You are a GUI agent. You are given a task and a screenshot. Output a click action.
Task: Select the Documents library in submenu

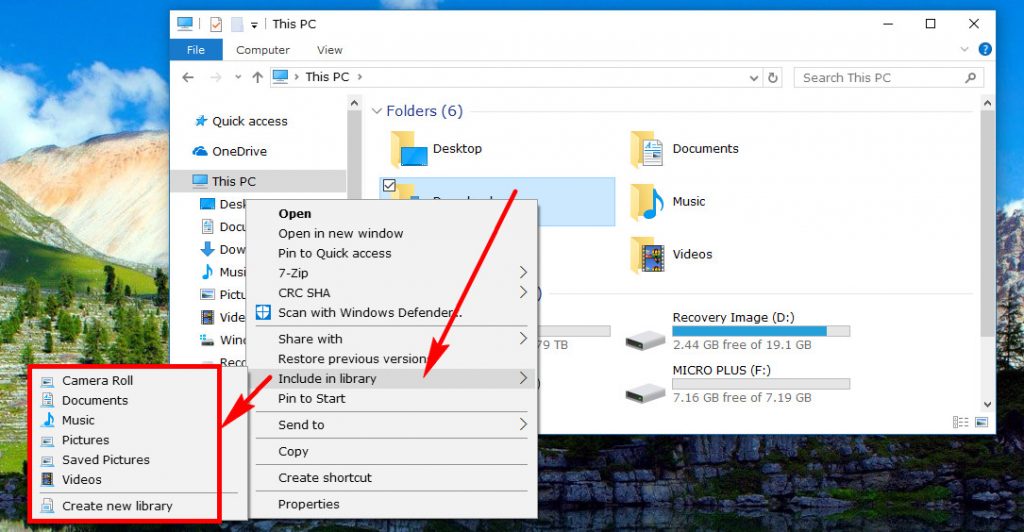95,400
